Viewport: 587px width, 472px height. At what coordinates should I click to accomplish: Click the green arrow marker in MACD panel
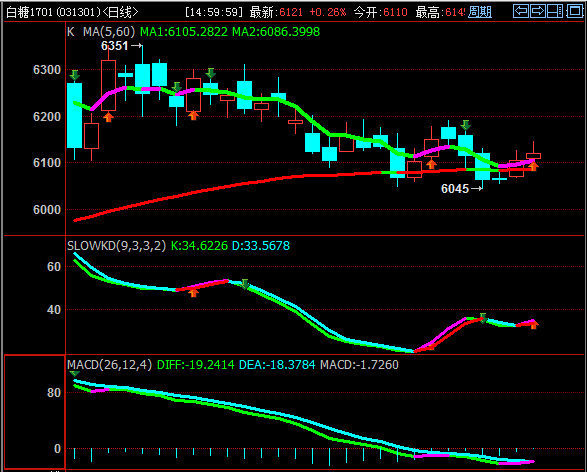tap(74, 374)
